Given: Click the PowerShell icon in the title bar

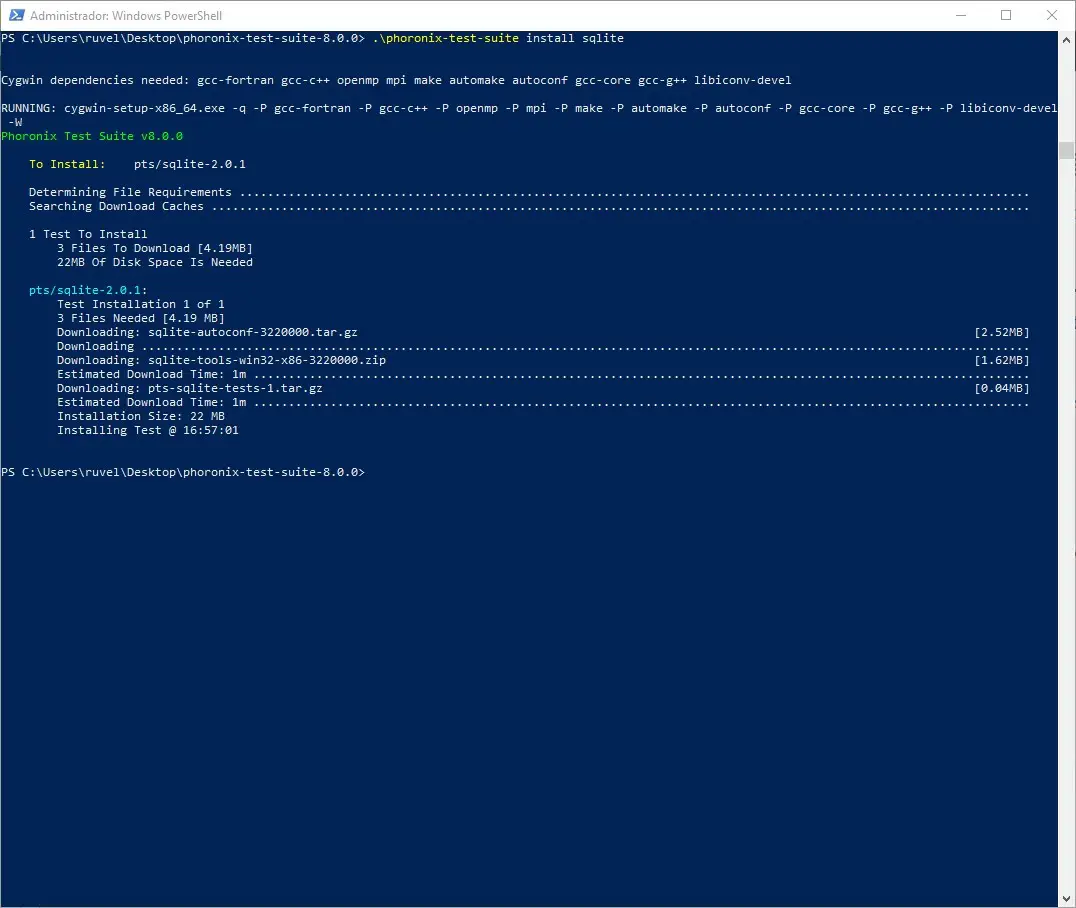Looking at the screenshot, I should pyautogui.click(x=15, y=15).
